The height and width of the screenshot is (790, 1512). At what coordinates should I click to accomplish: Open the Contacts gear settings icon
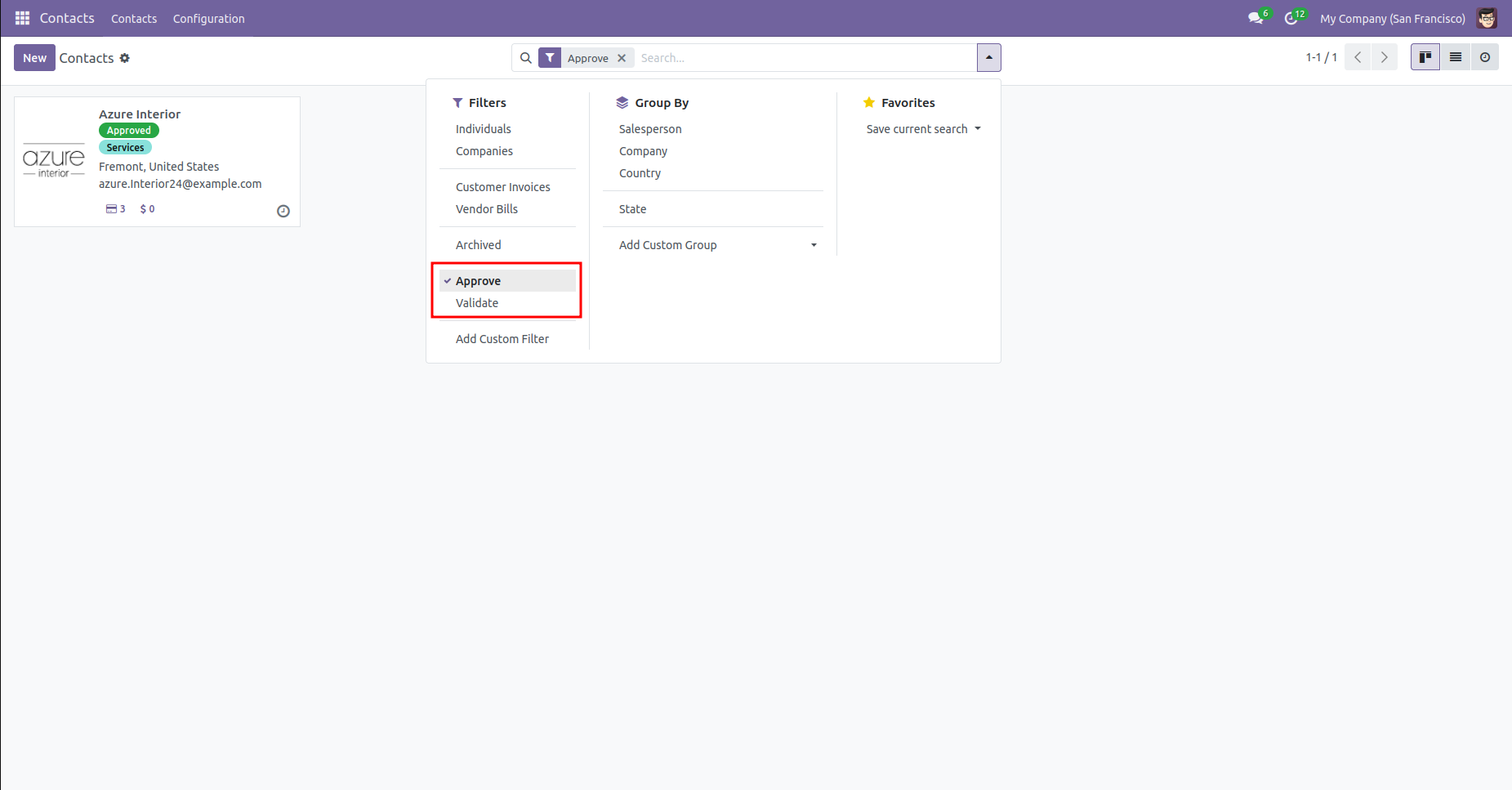[x=125, y=58]
